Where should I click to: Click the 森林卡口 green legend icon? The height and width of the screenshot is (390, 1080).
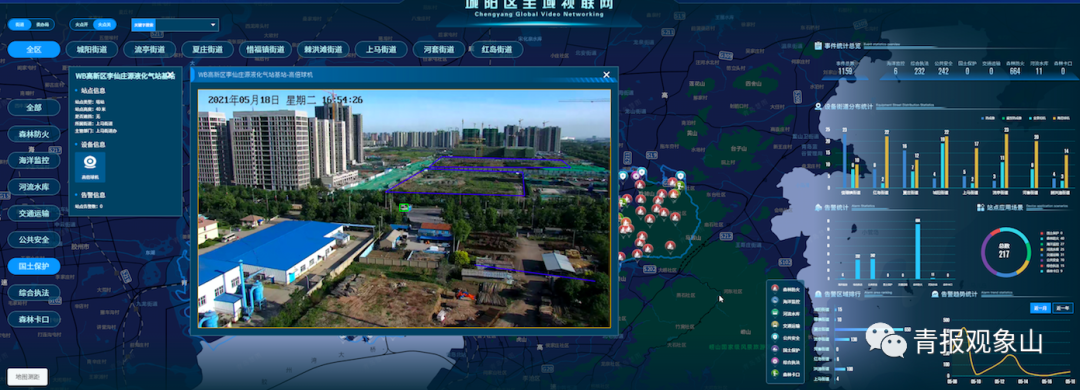coord(775,373)
